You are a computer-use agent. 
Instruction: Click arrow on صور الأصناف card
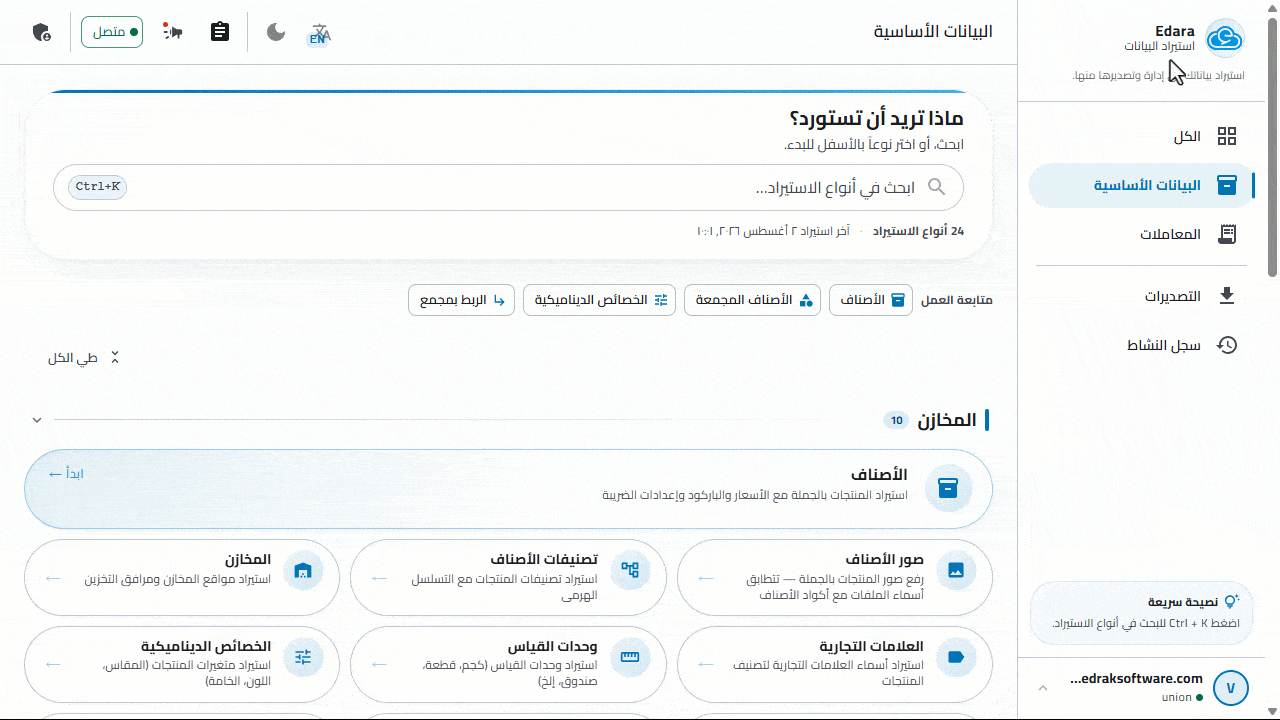point(706,578)
